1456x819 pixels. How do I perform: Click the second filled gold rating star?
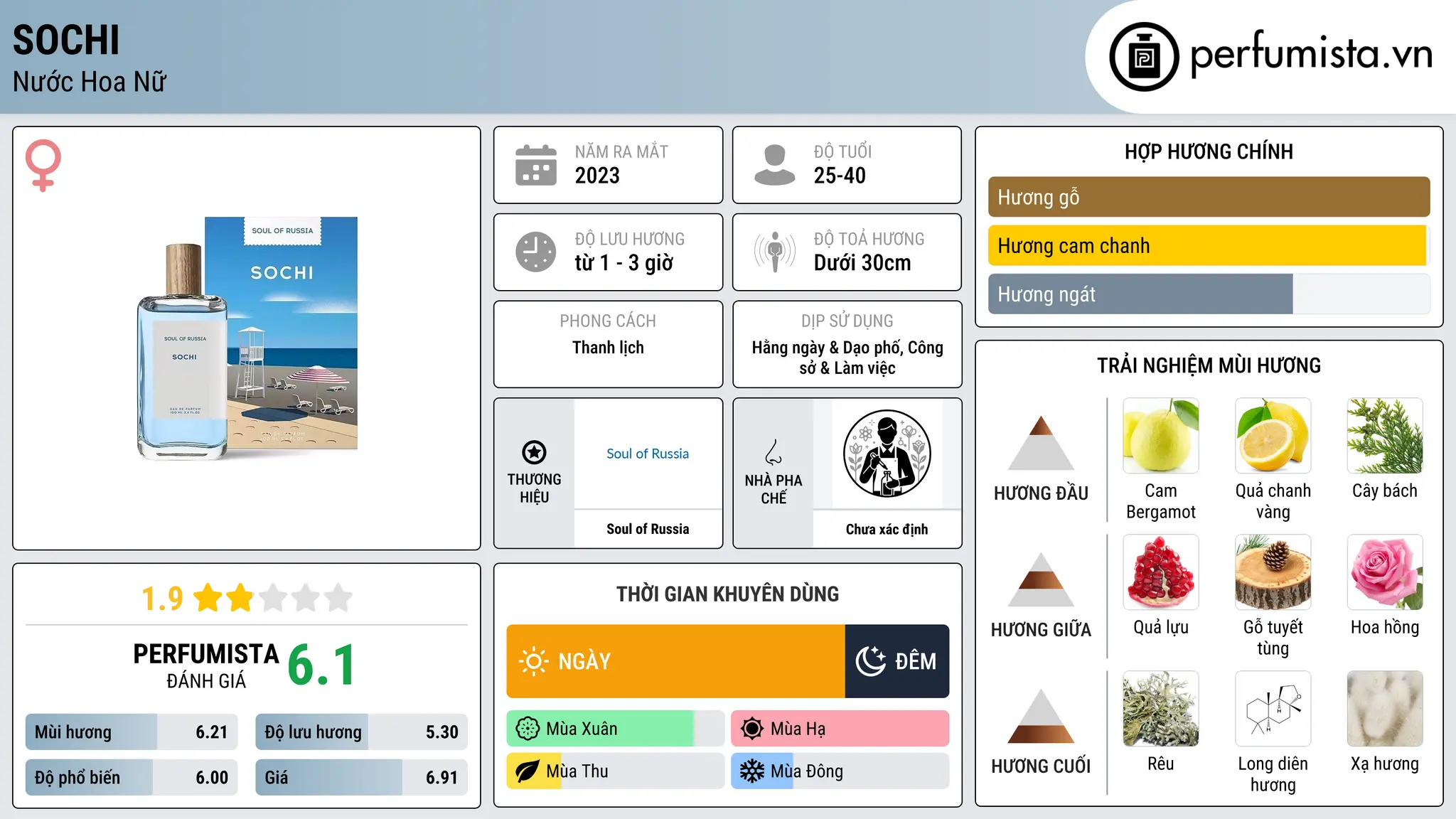pyautogui.click(x=240, y=598)
